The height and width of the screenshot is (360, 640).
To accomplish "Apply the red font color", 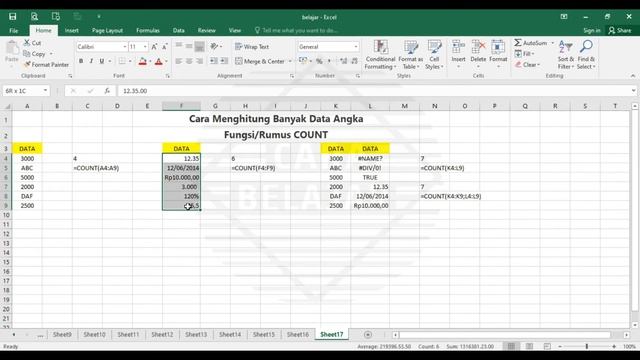I will click(159, 61).
